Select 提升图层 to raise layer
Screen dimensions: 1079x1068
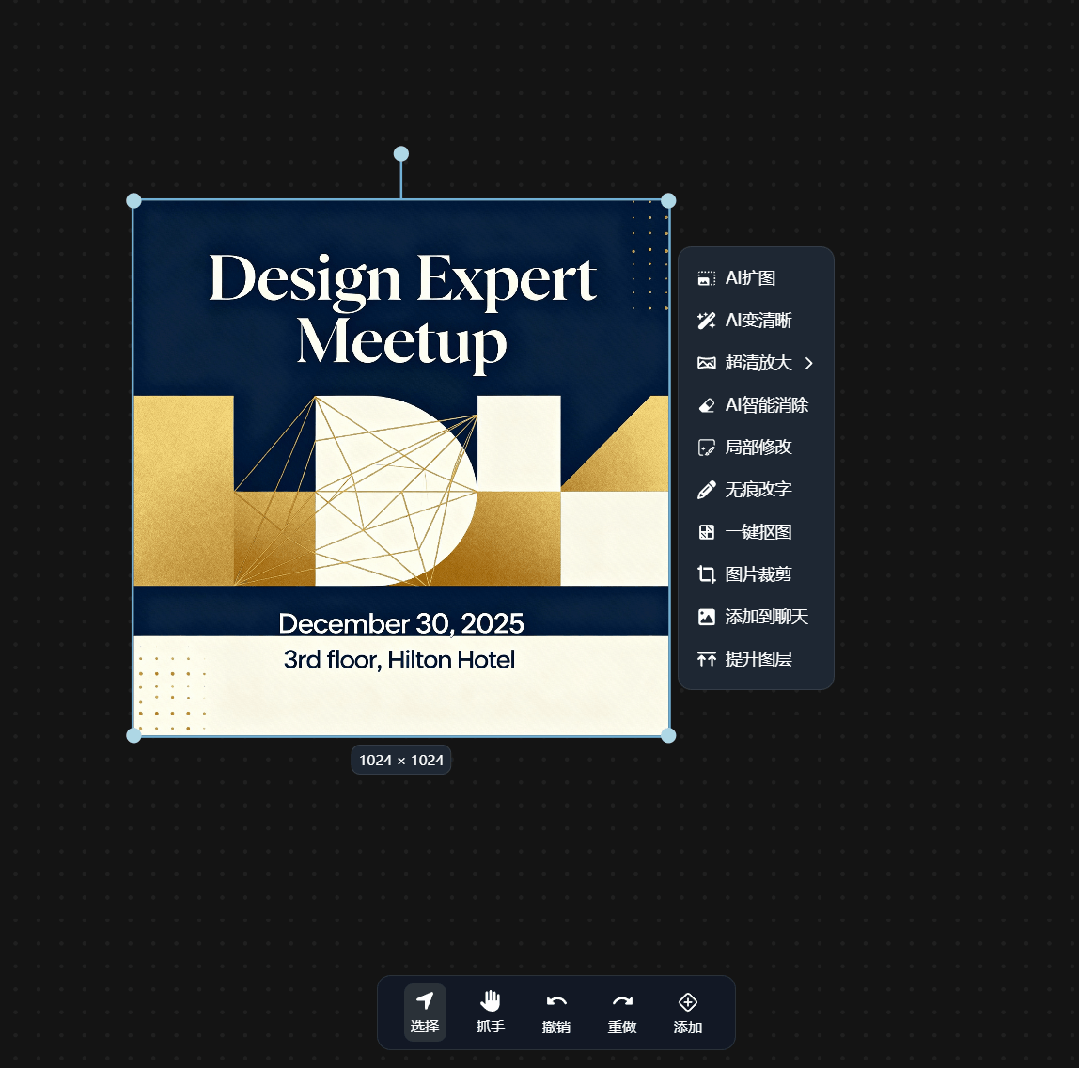coord(758,660)
